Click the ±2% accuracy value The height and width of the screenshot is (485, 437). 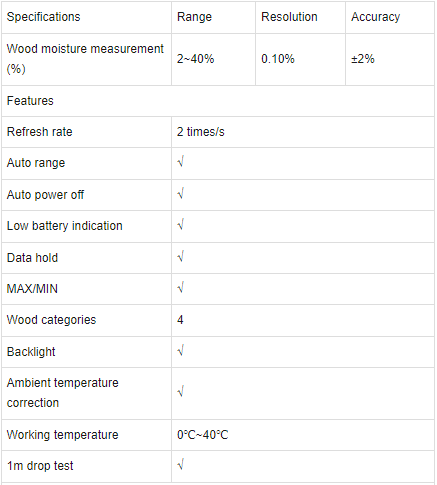363,59
